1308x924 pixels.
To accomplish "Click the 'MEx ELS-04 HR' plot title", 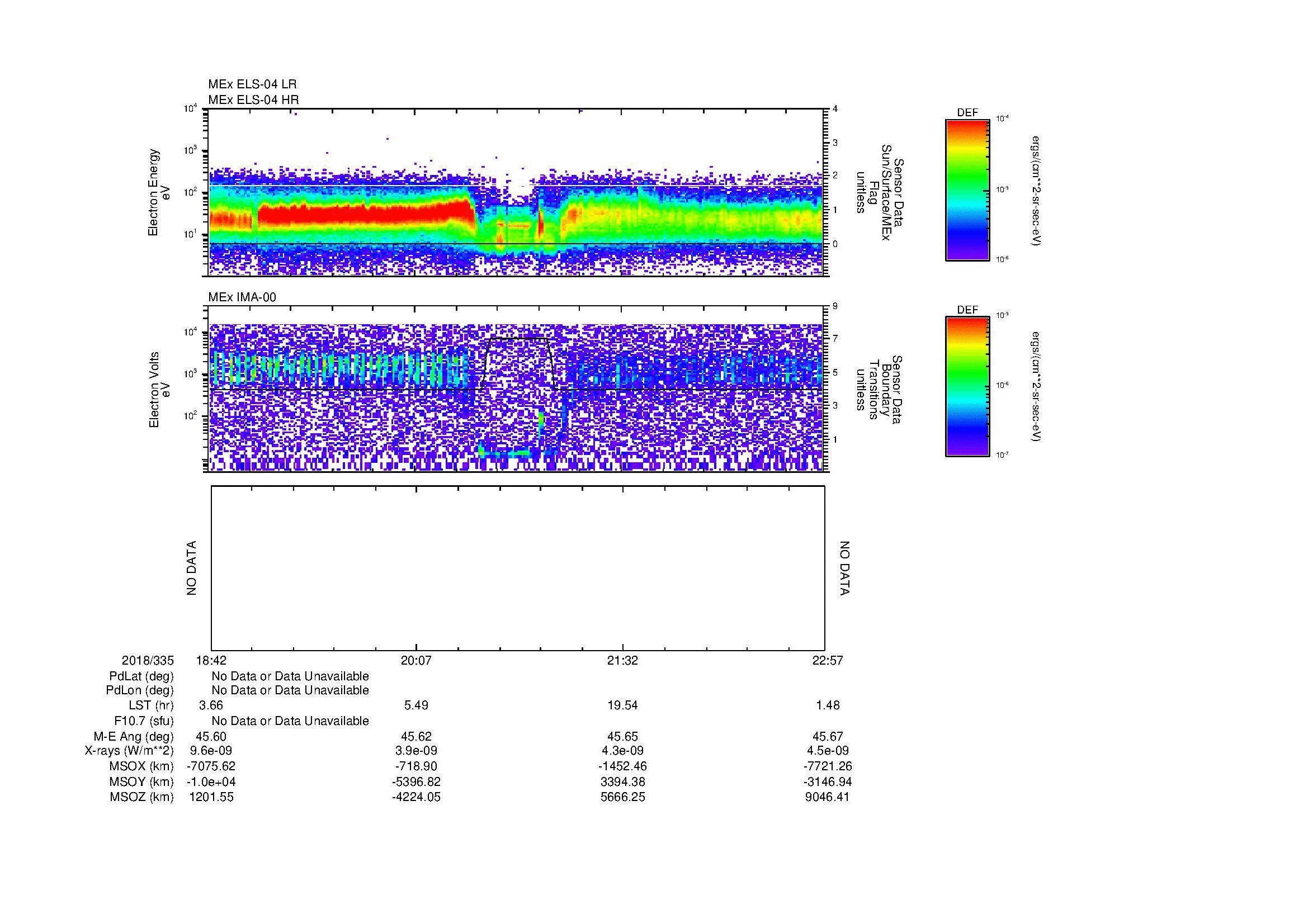I will click(x=253, y=99).
